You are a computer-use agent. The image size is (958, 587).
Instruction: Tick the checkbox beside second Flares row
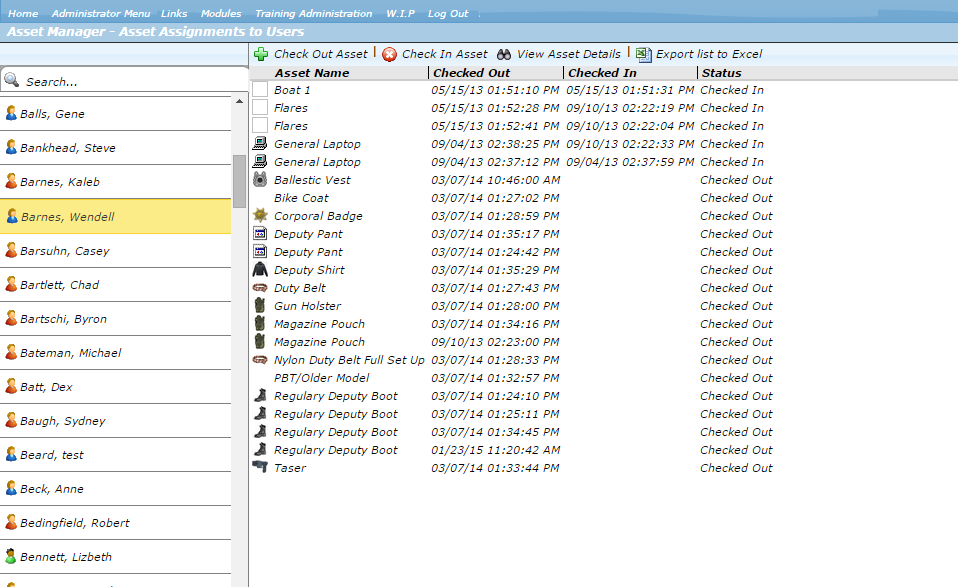pos(260,126)
